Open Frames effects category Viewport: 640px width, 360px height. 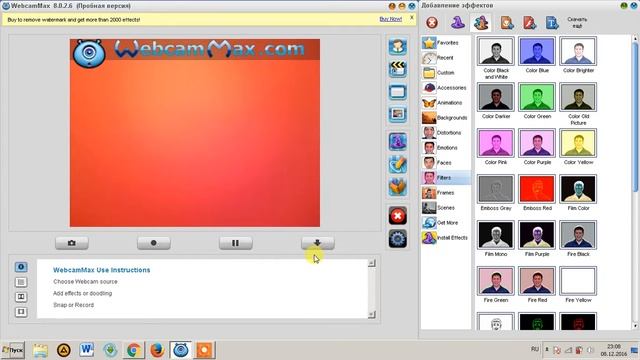pyautogui.click(x=446, y=193)
